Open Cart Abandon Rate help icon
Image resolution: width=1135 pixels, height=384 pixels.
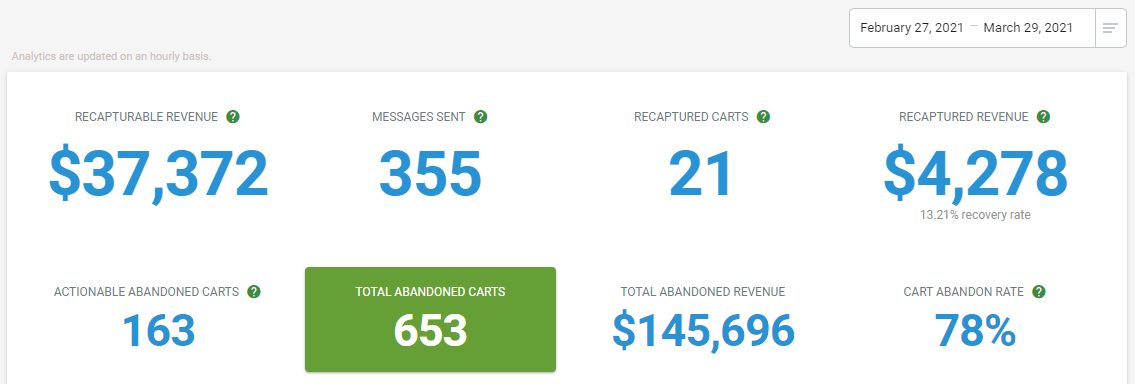1039,292
